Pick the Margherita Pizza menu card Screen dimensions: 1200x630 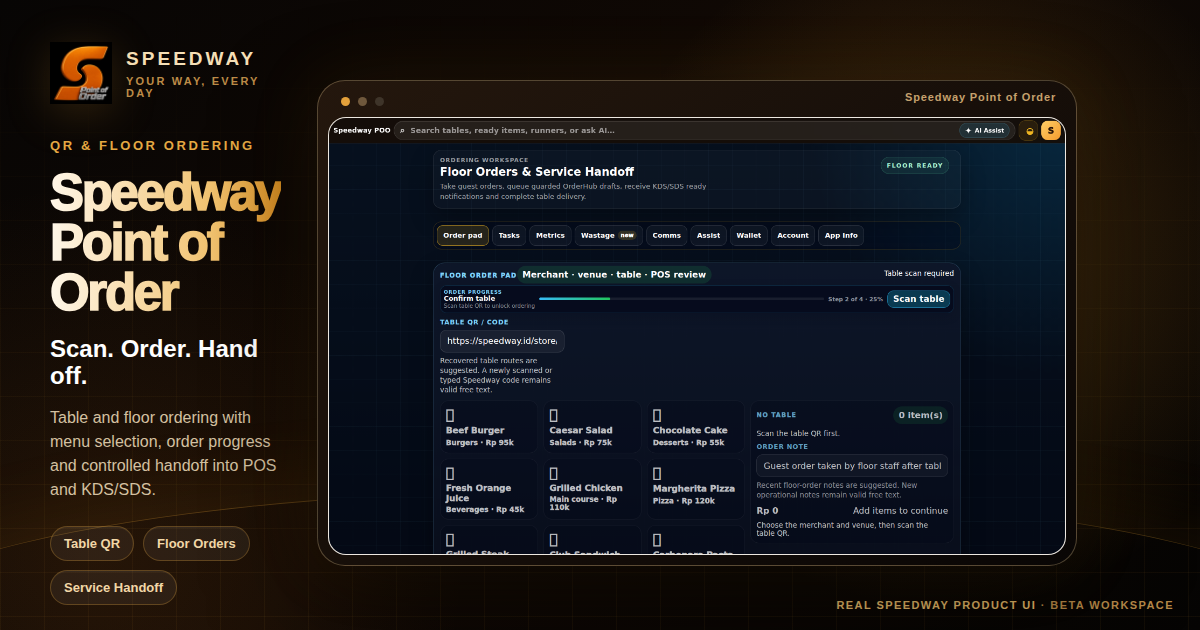696,490
